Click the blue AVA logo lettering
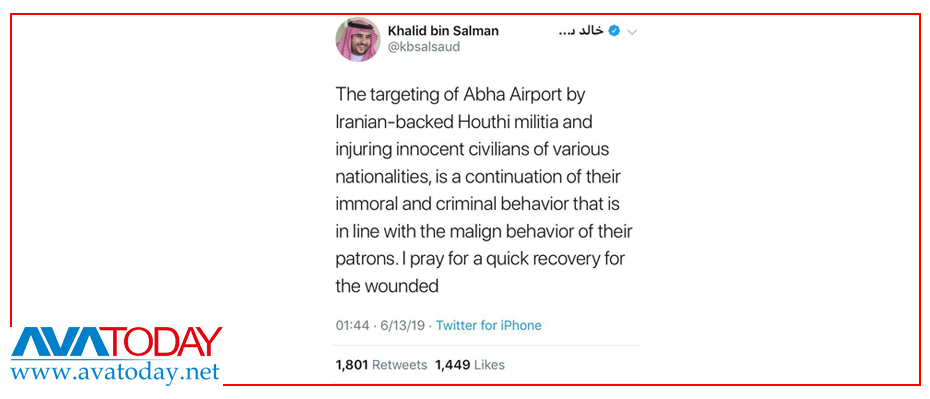Image resolution: width=930 pixels, height=399 pixels. [59, 342]
